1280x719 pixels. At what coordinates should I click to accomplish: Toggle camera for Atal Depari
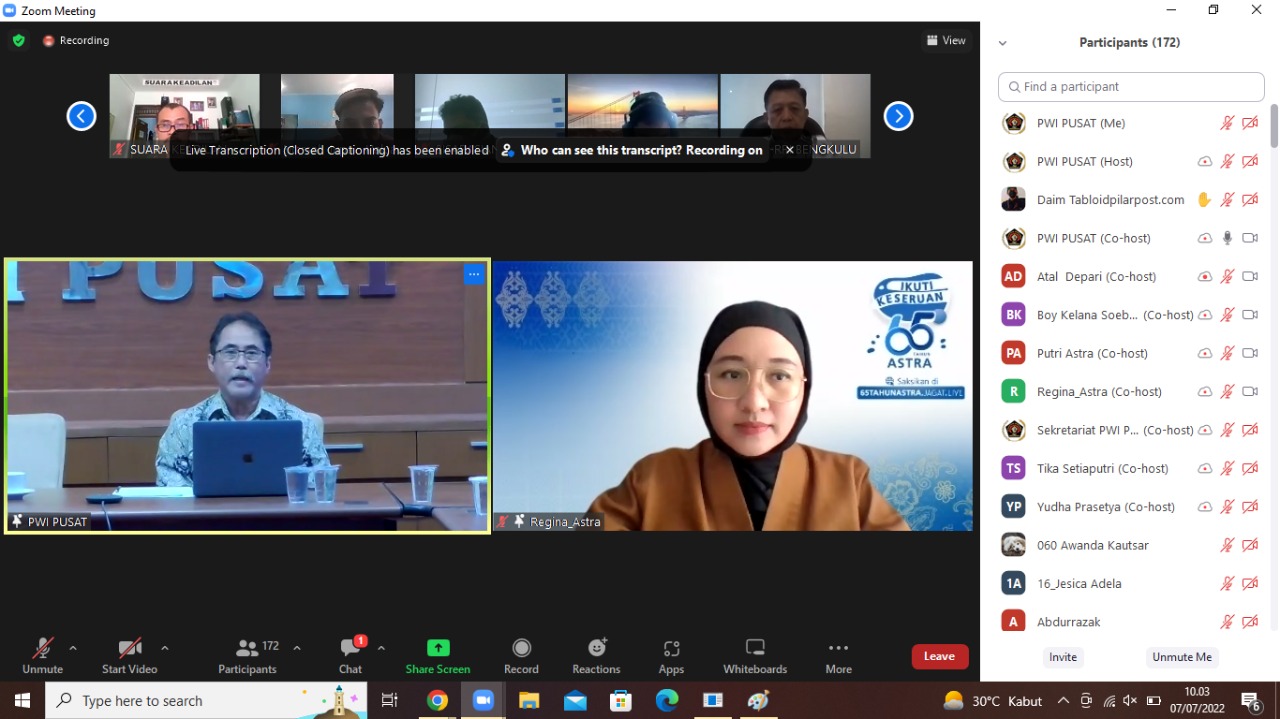(1250, 276)
